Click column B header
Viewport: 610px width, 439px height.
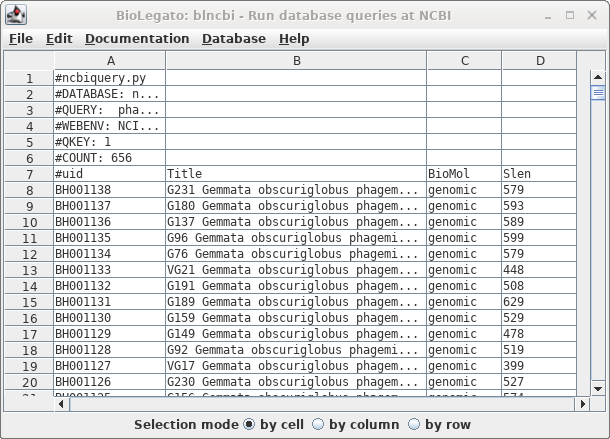pos(296,61)
